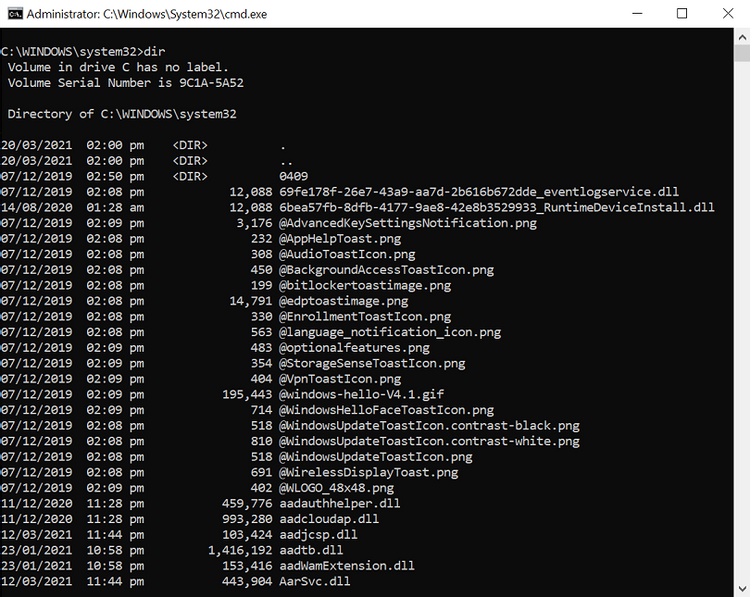This screenshot has height=597, width=752.
Task: Click the file size 195,443
Action: (247, 394)
